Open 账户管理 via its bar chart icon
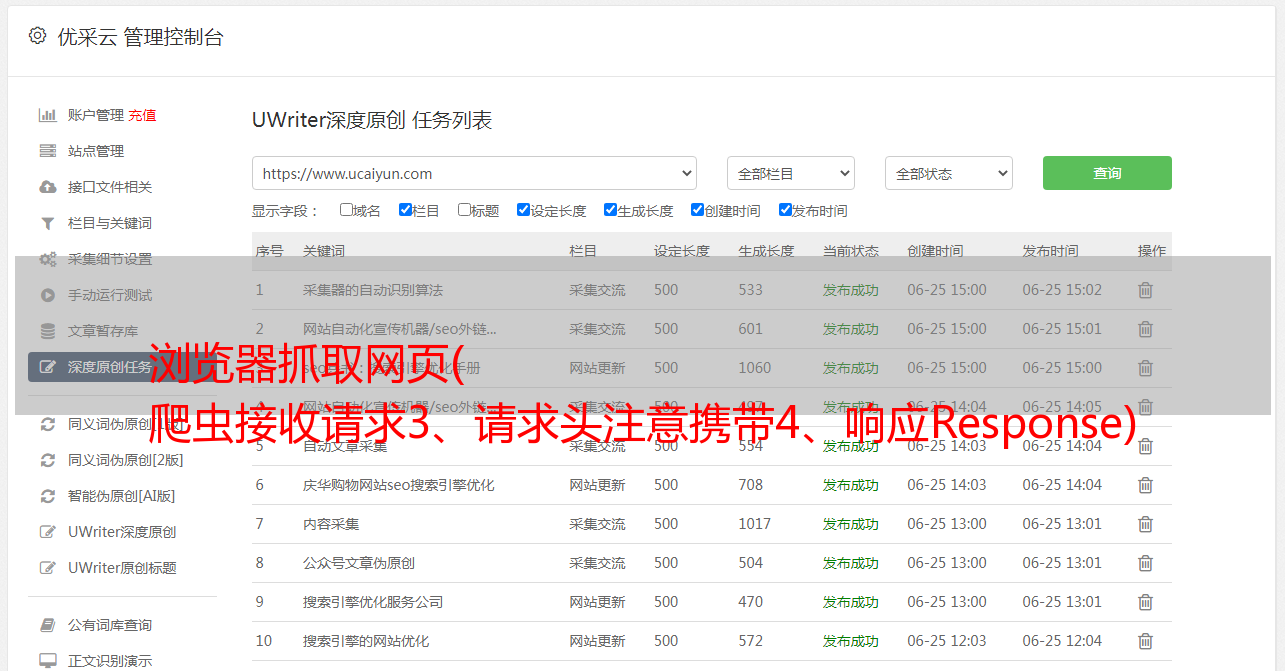 (x=47, y=115)
